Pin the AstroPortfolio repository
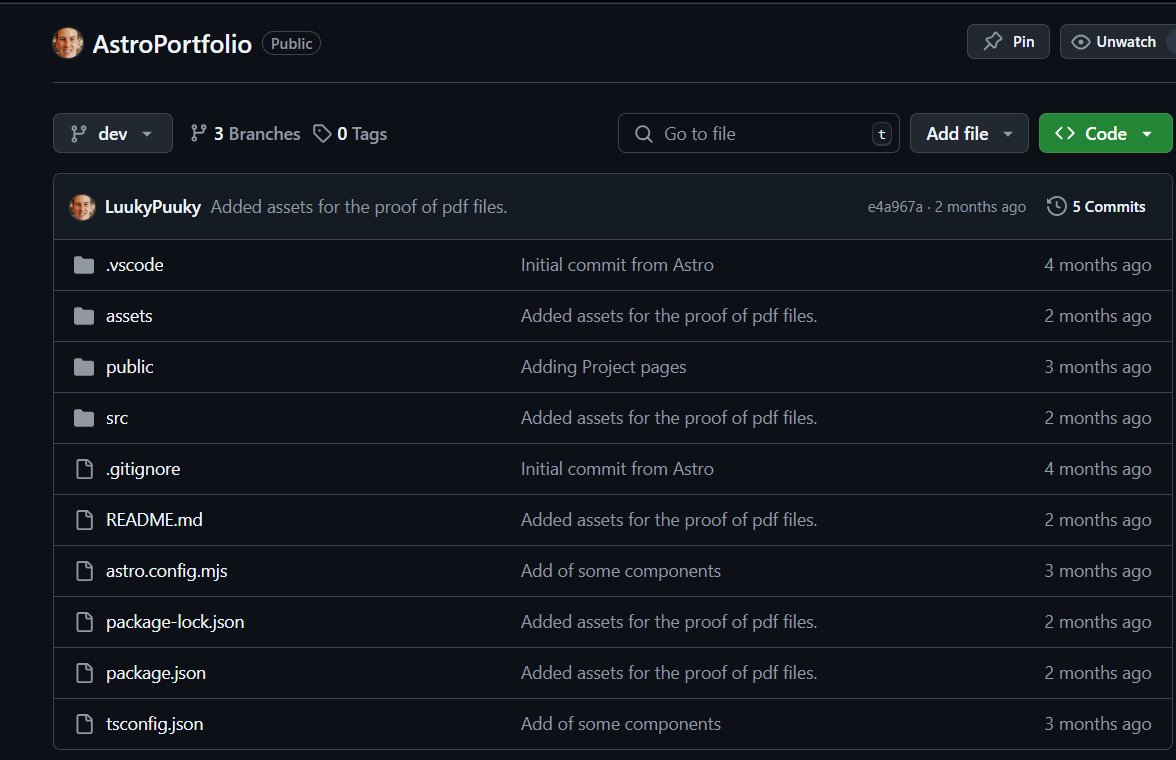This screenshot has width=1176, height=760. click(x=1008, y=42)
